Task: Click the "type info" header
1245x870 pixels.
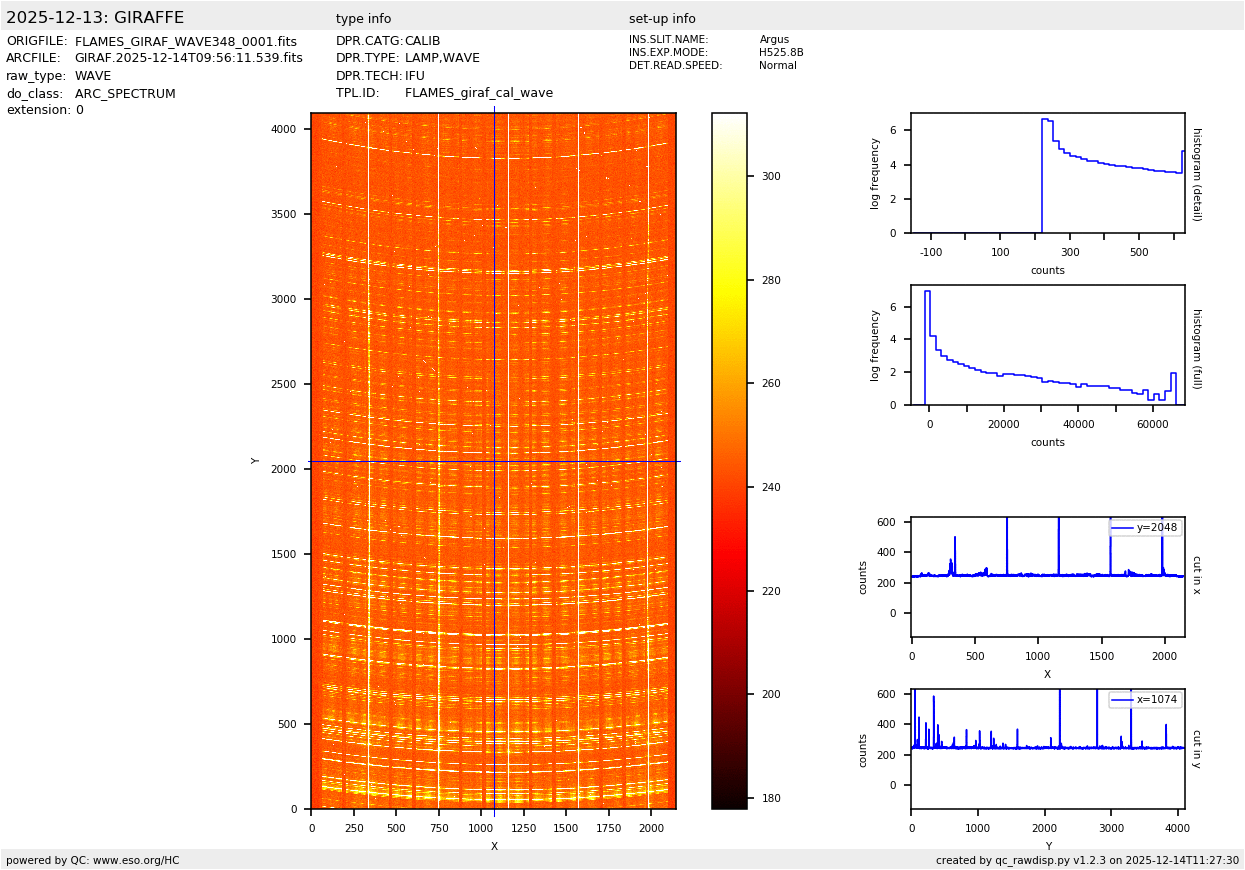Action: (363, 19)
